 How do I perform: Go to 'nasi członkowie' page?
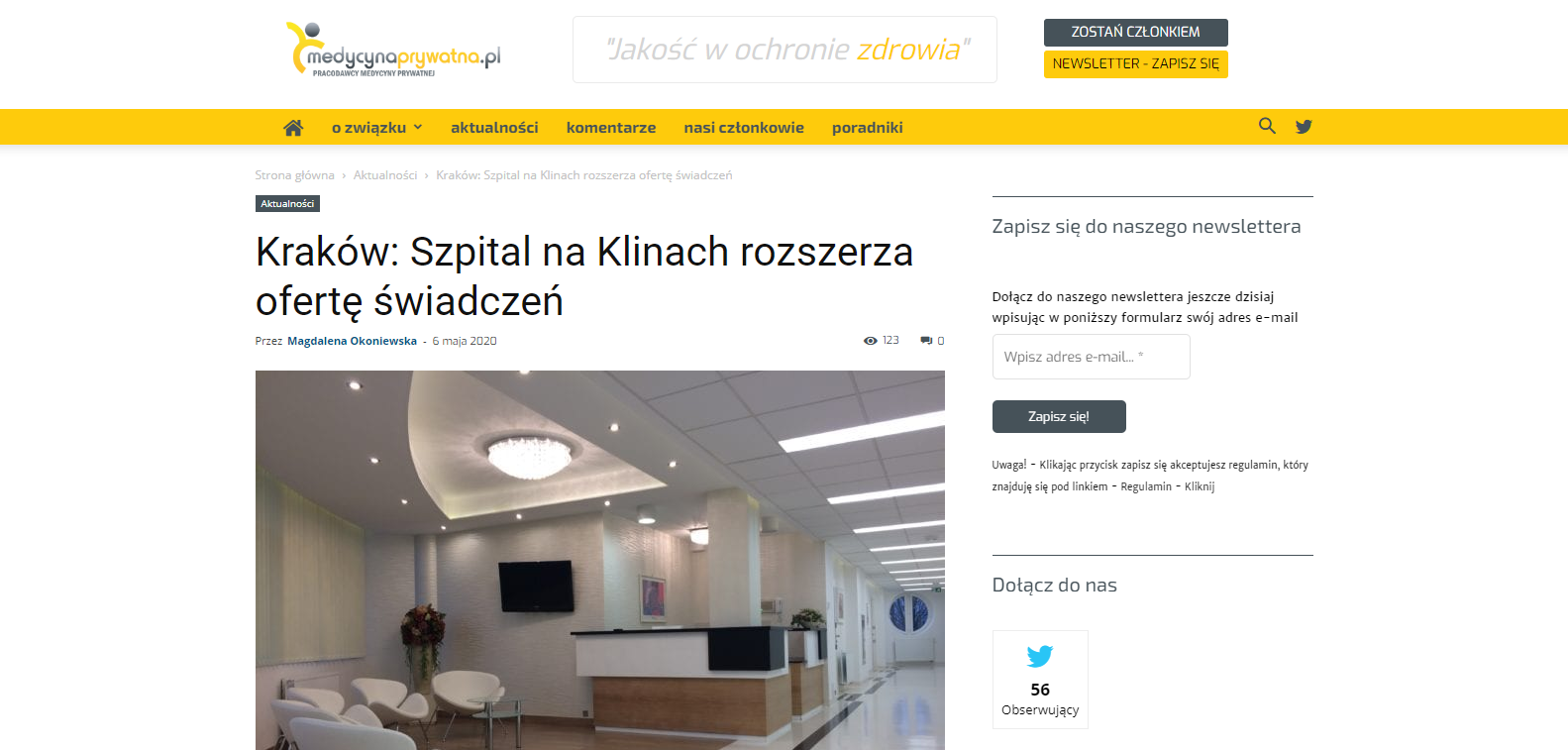tap(744, 128)
